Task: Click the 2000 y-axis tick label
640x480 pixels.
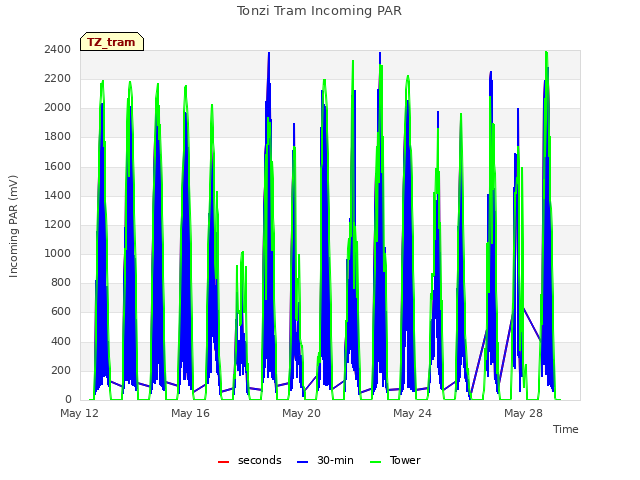Action: coord(58,108)
